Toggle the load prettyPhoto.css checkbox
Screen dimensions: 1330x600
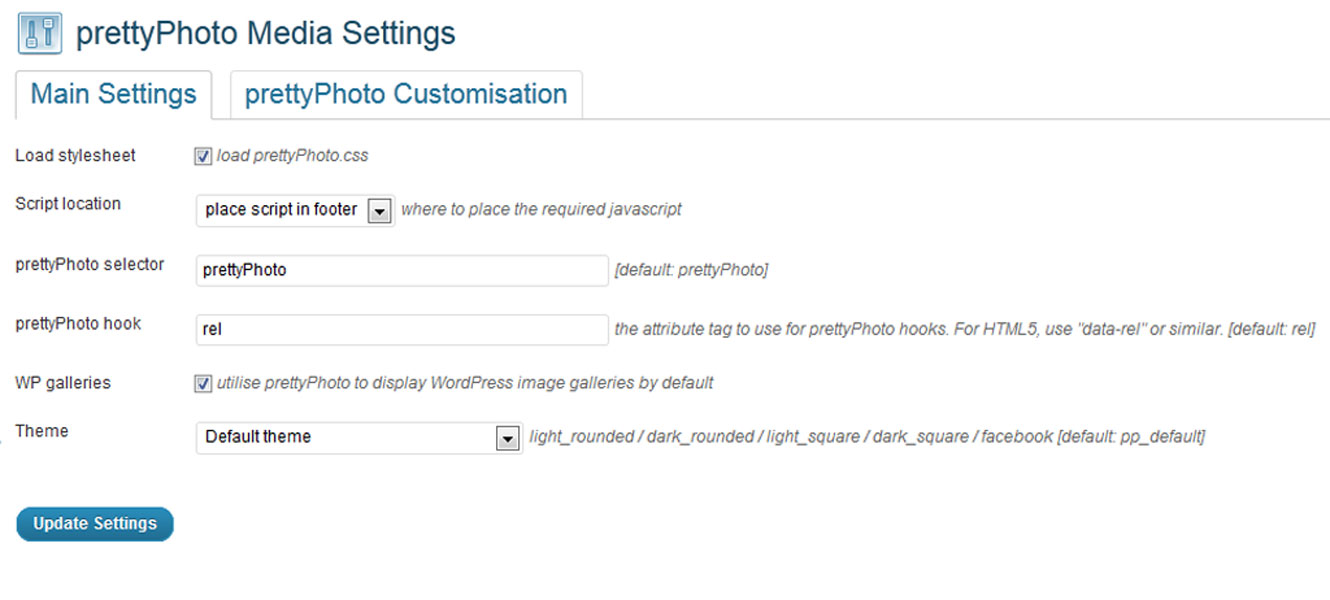tap(203, 156)
